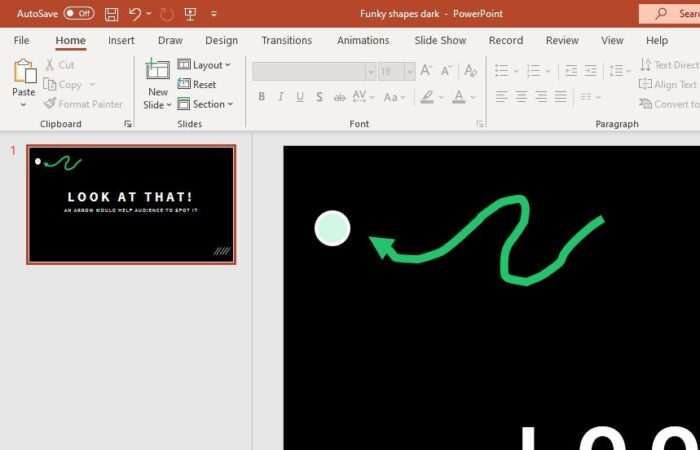This screenshot has width=700, height=450.
Task: Click the font name box
Action: 309,71
